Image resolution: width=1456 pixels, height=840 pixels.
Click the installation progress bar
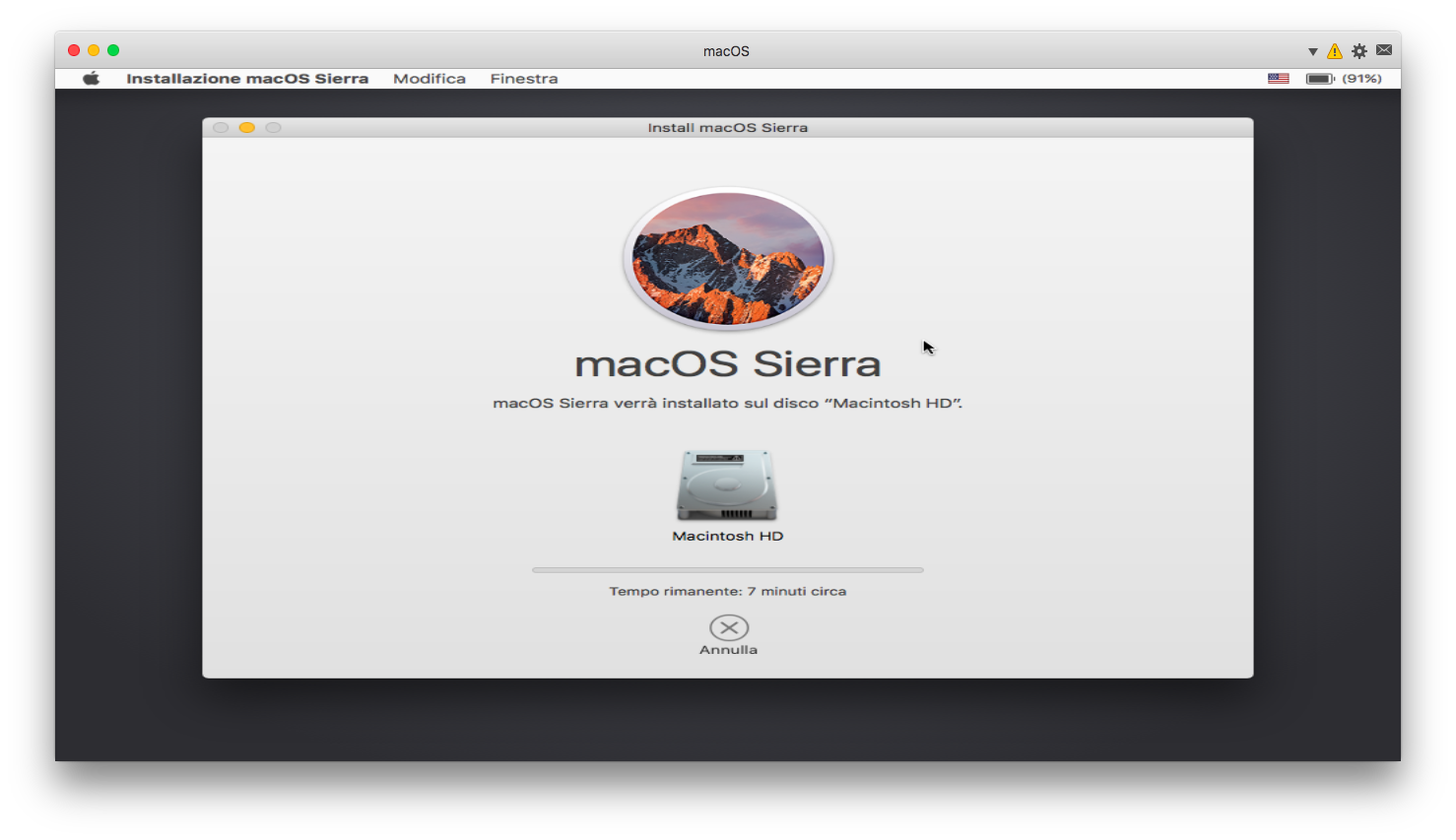728,570
